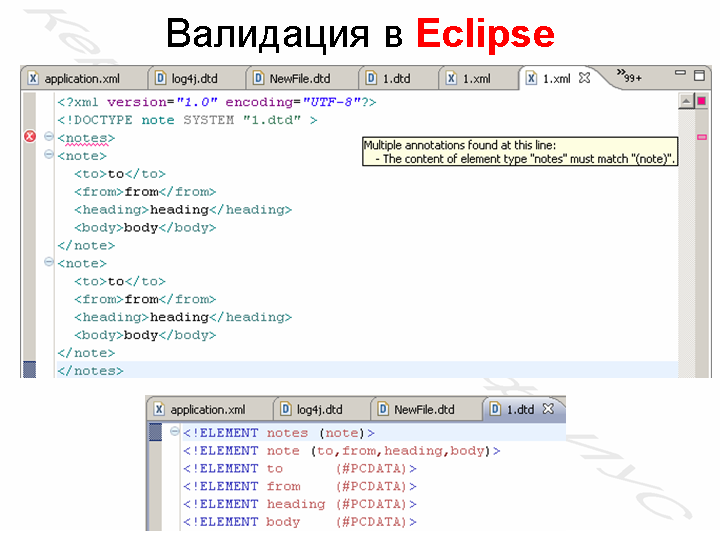The height and width of the screenshot is (540, 720).
Task: Show hidden tabs list (99+)
Action: 629,76
